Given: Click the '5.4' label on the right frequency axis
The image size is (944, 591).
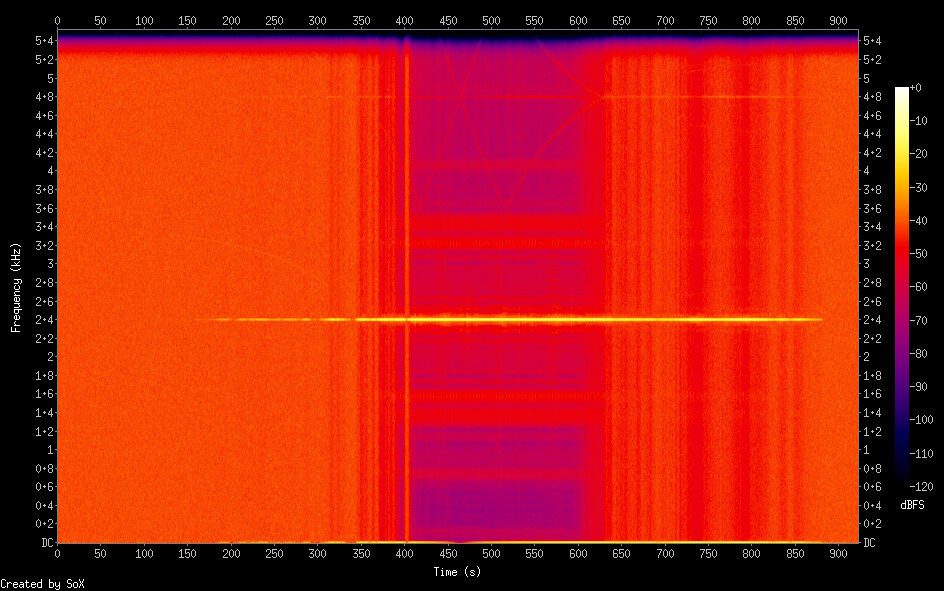Looking at the screenshot, I should (871, 40).
